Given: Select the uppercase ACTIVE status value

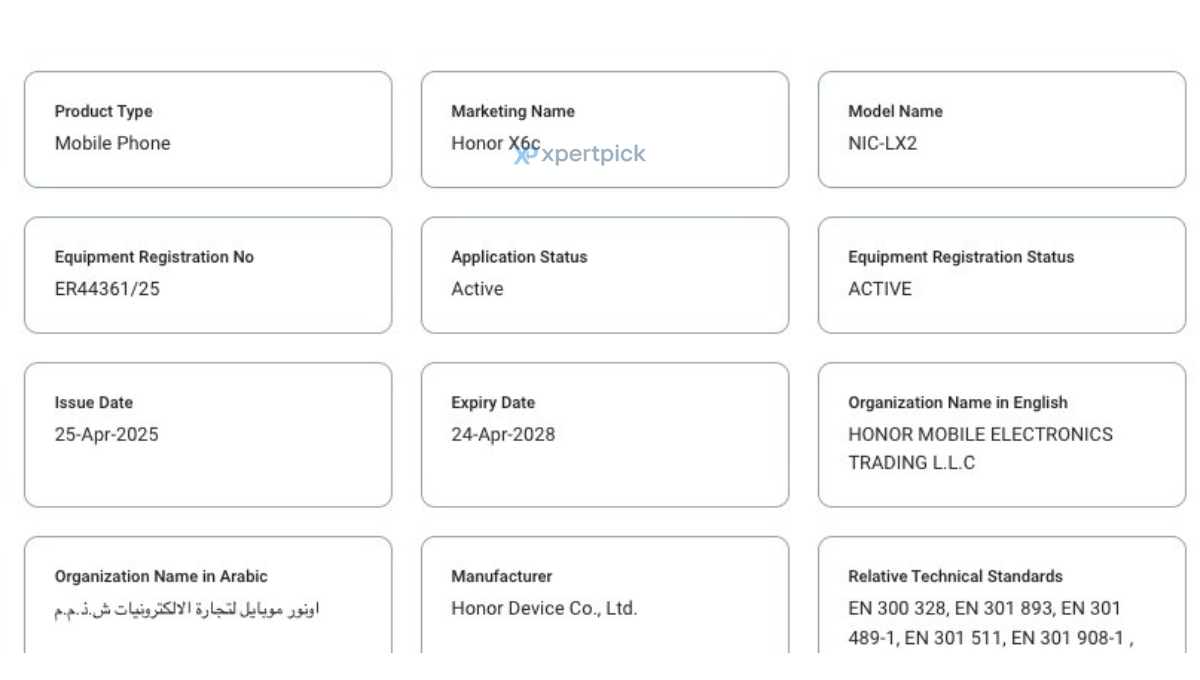Looking at the screenshot, I should 880,289.
